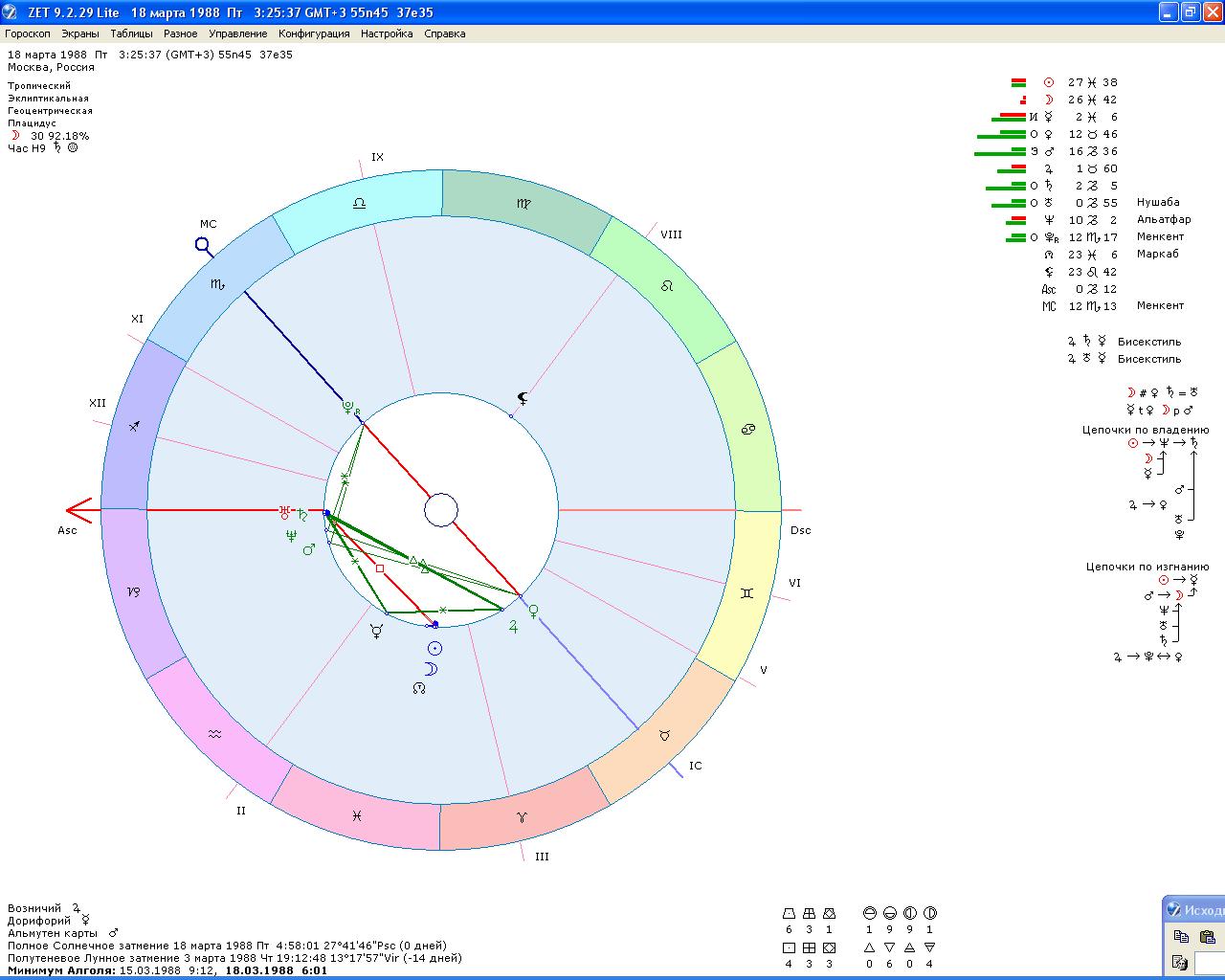This screenshot has height=980, width=1225.
Task: Open the Таблицы menu
Action: [131, 33]
